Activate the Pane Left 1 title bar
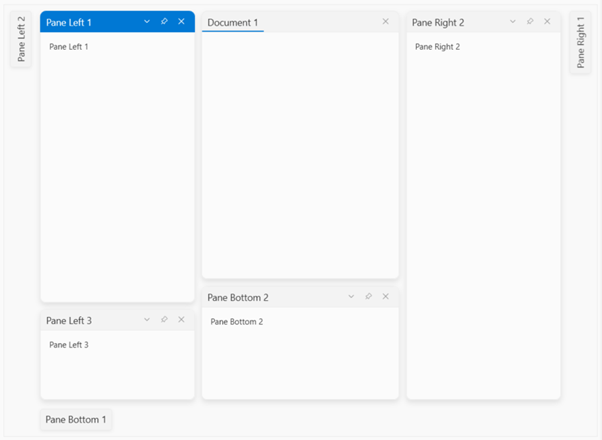The height and width of the screenshot is (440, 602). [x=117, y=22]
